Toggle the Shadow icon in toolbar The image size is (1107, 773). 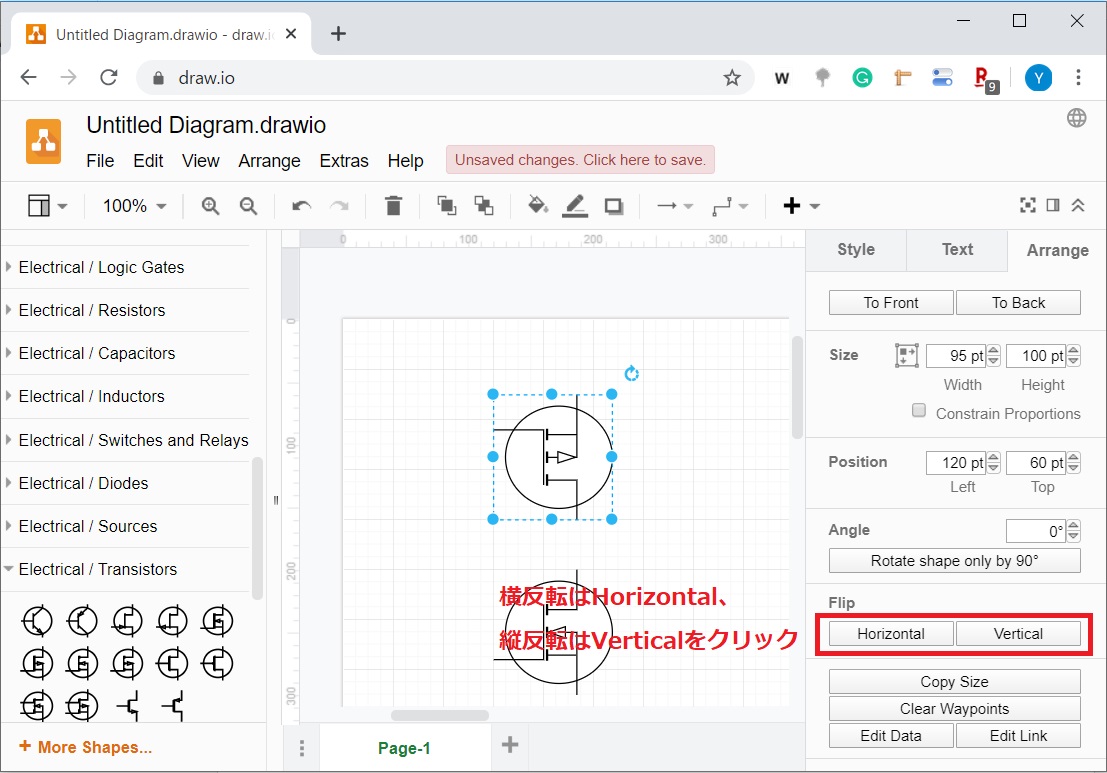tap(614, 206)
